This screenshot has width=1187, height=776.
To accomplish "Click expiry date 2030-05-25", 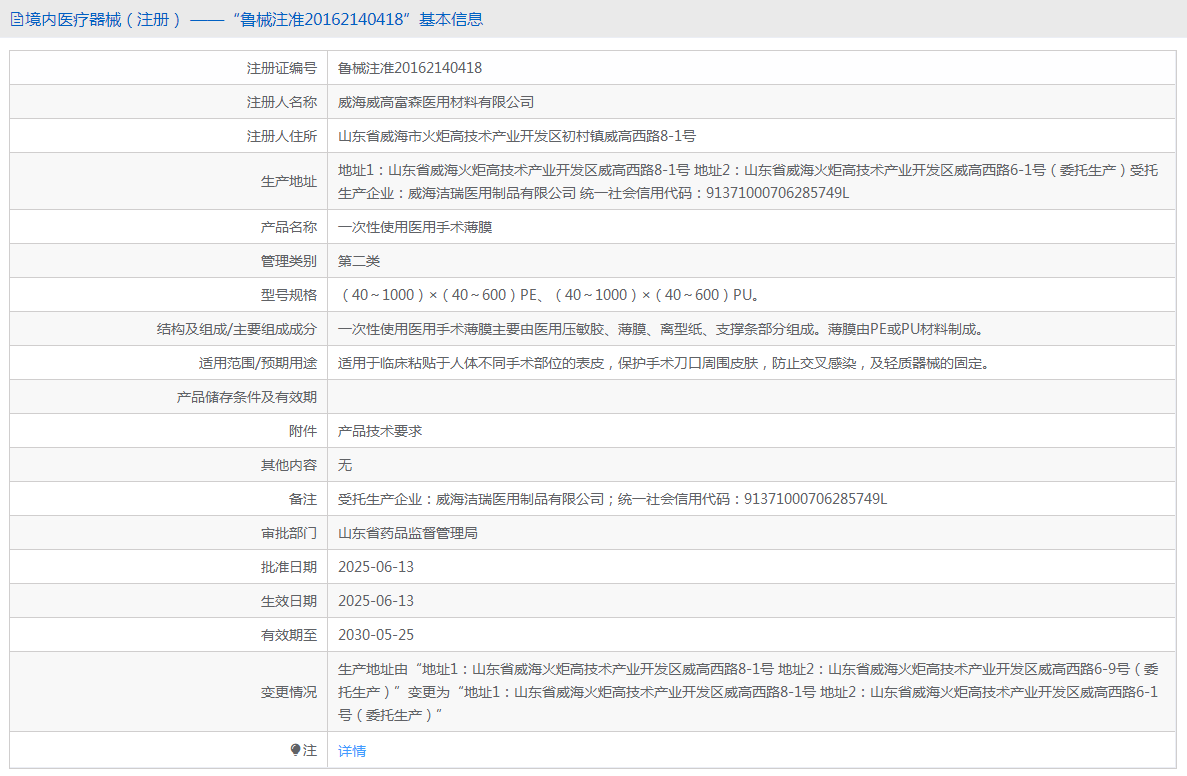I will [376, 635].
